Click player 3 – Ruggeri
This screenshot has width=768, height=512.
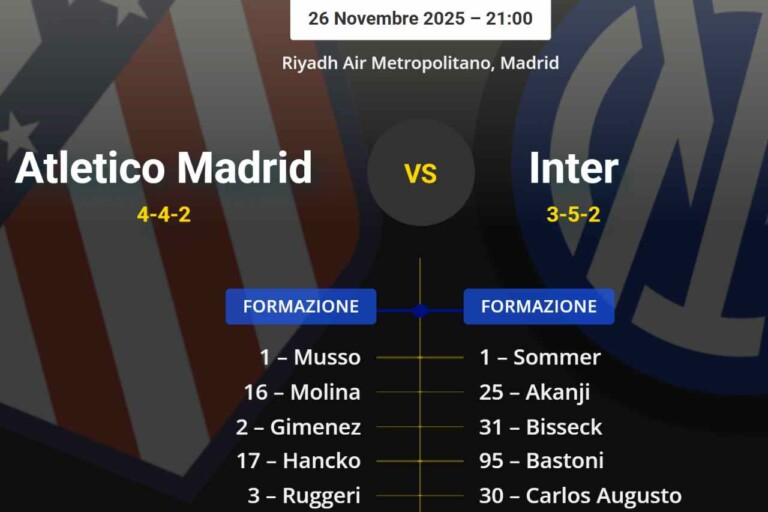tap(304, 495)
